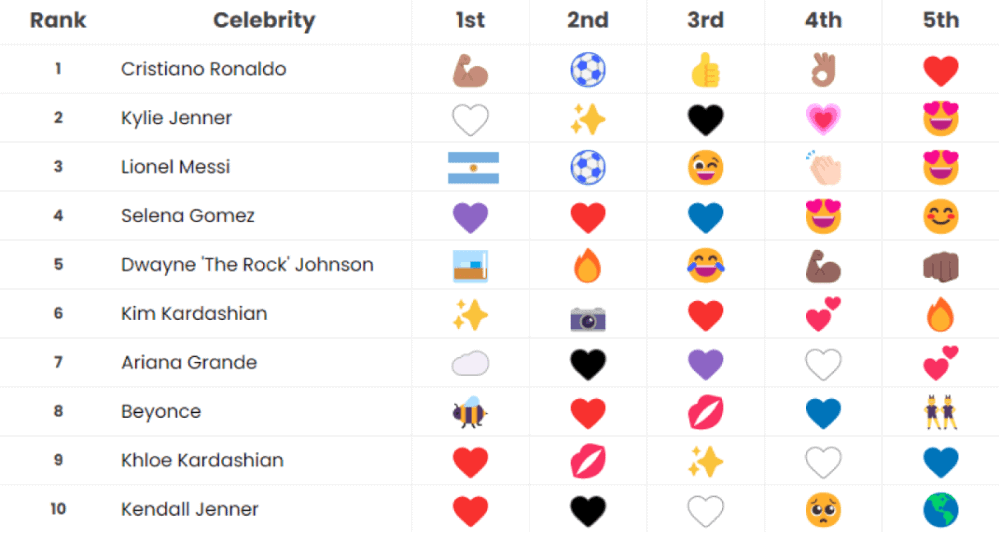Select the 5th column header
Image resolution: width=1000 pixels, height=533 pixels.
pos(941,20)
